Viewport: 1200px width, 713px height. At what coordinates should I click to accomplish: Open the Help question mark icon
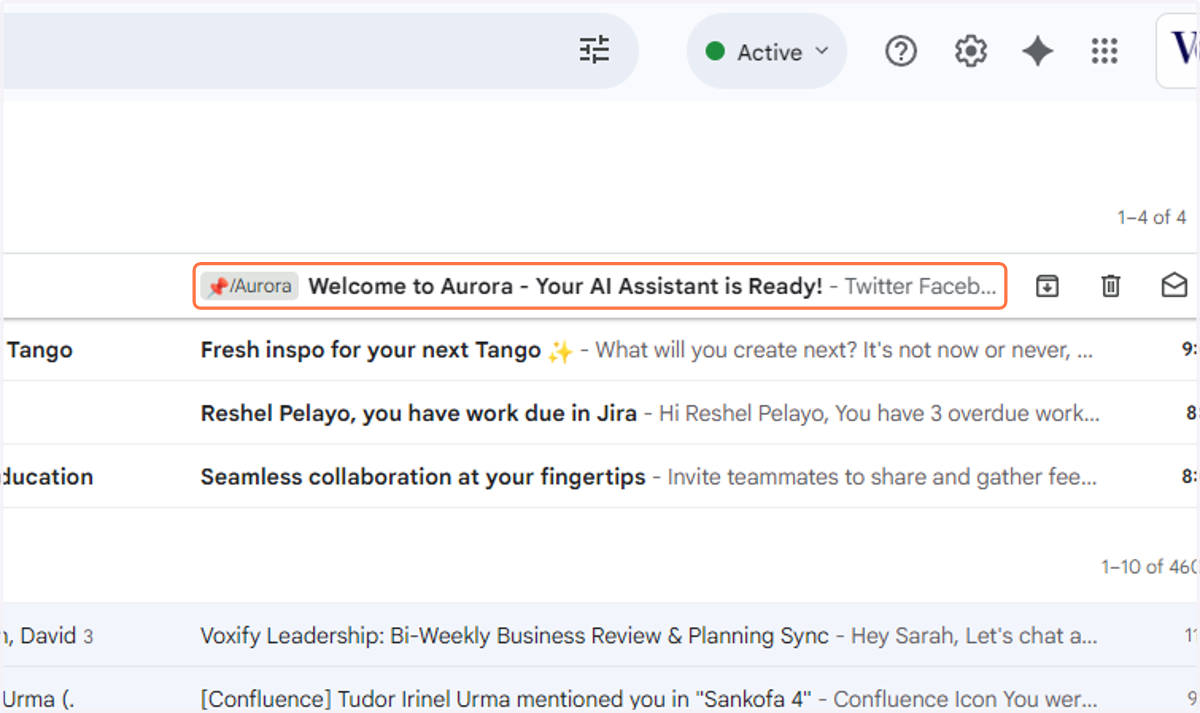(x=901, y=51)
